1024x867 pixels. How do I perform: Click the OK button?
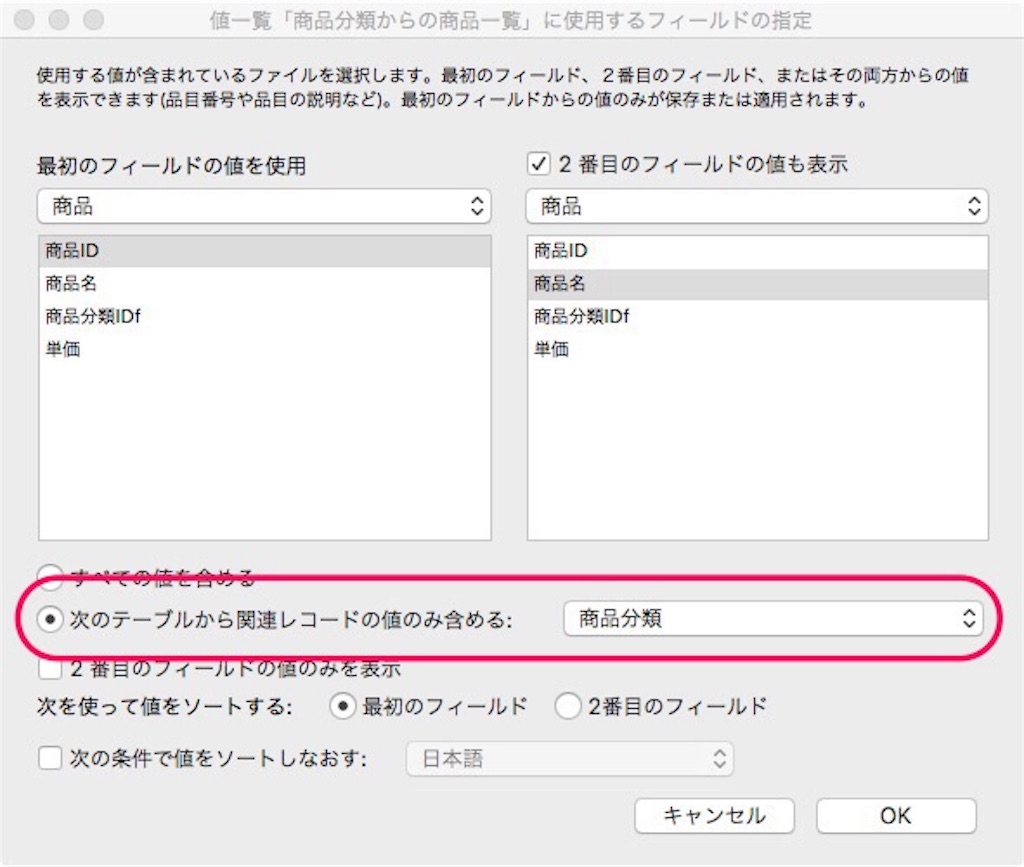[896, 815]
